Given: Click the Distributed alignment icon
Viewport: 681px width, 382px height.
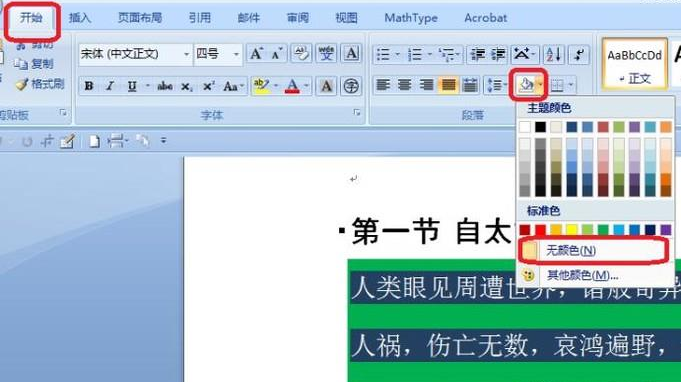Looking at the screenshot, I should coord(470,85).
